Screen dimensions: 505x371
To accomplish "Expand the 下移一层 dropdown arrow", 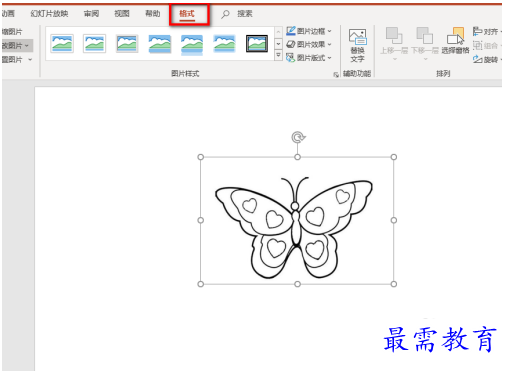I will (425, 59).
